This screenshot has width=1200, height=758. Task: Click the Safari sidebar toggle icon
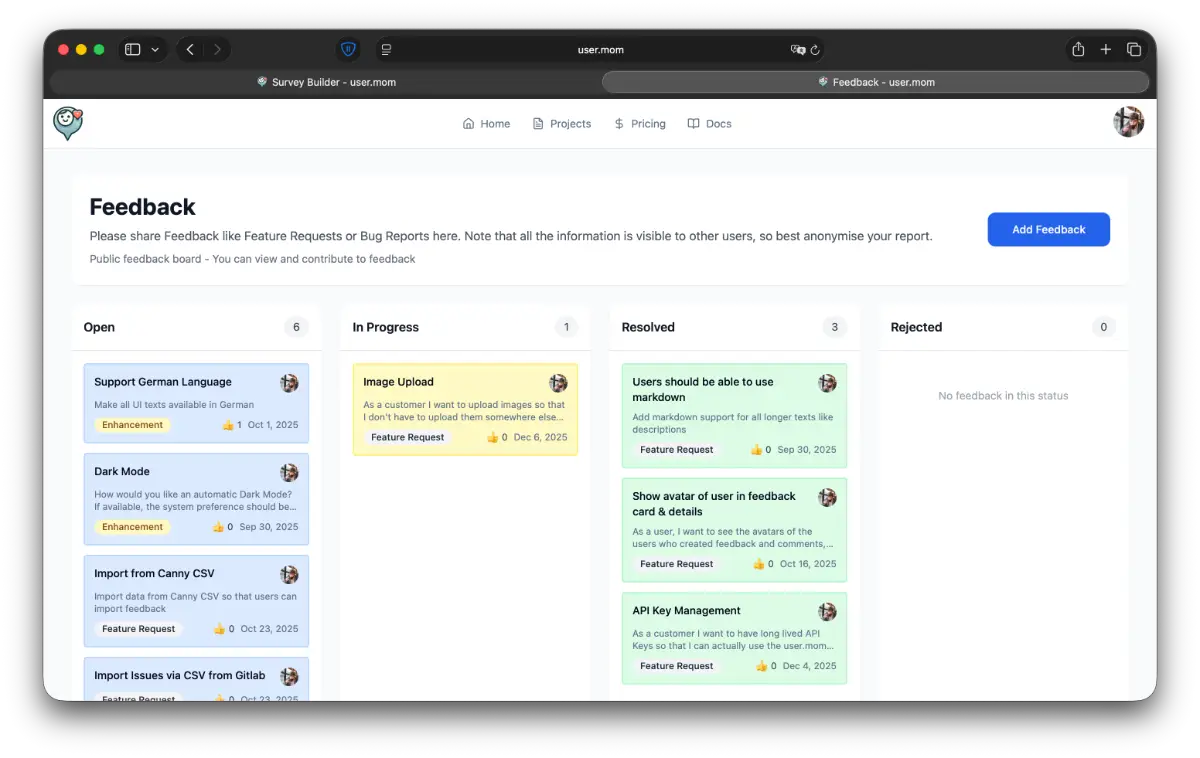tap(132, 50)
